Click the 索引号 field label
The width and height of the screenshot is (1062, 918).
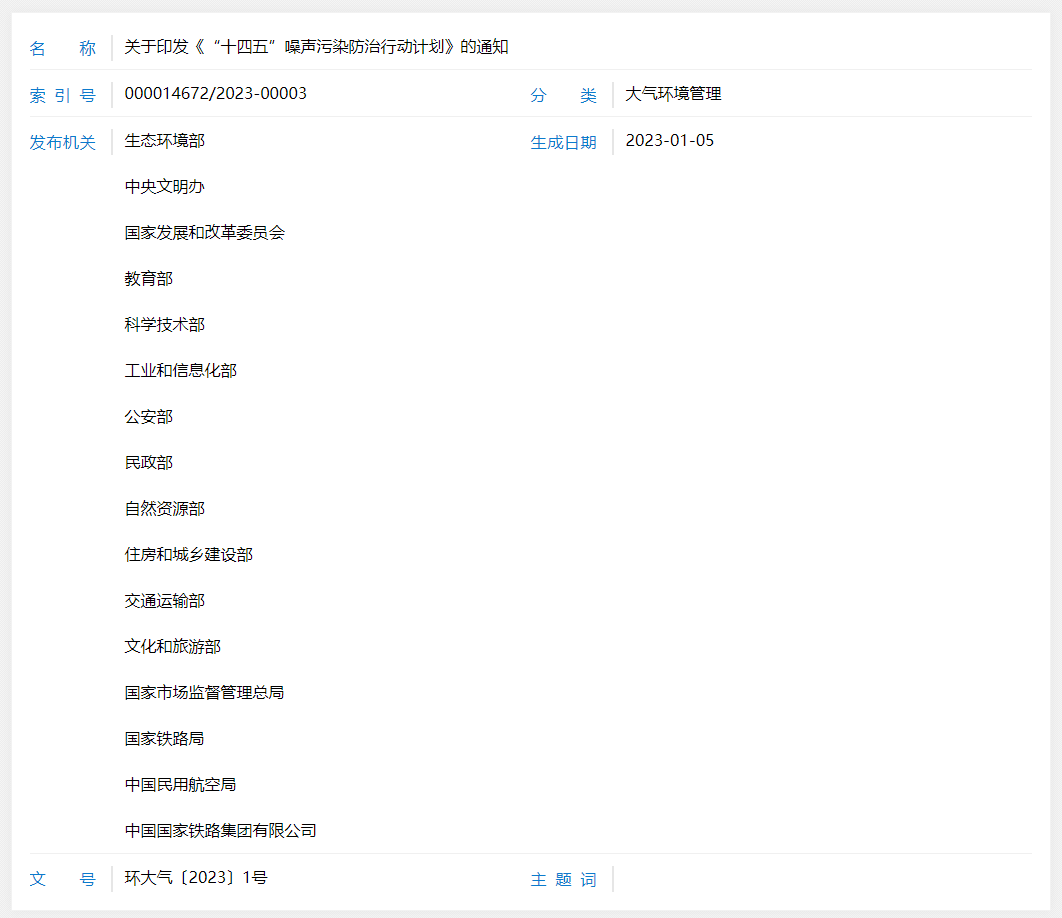[62, 93]
